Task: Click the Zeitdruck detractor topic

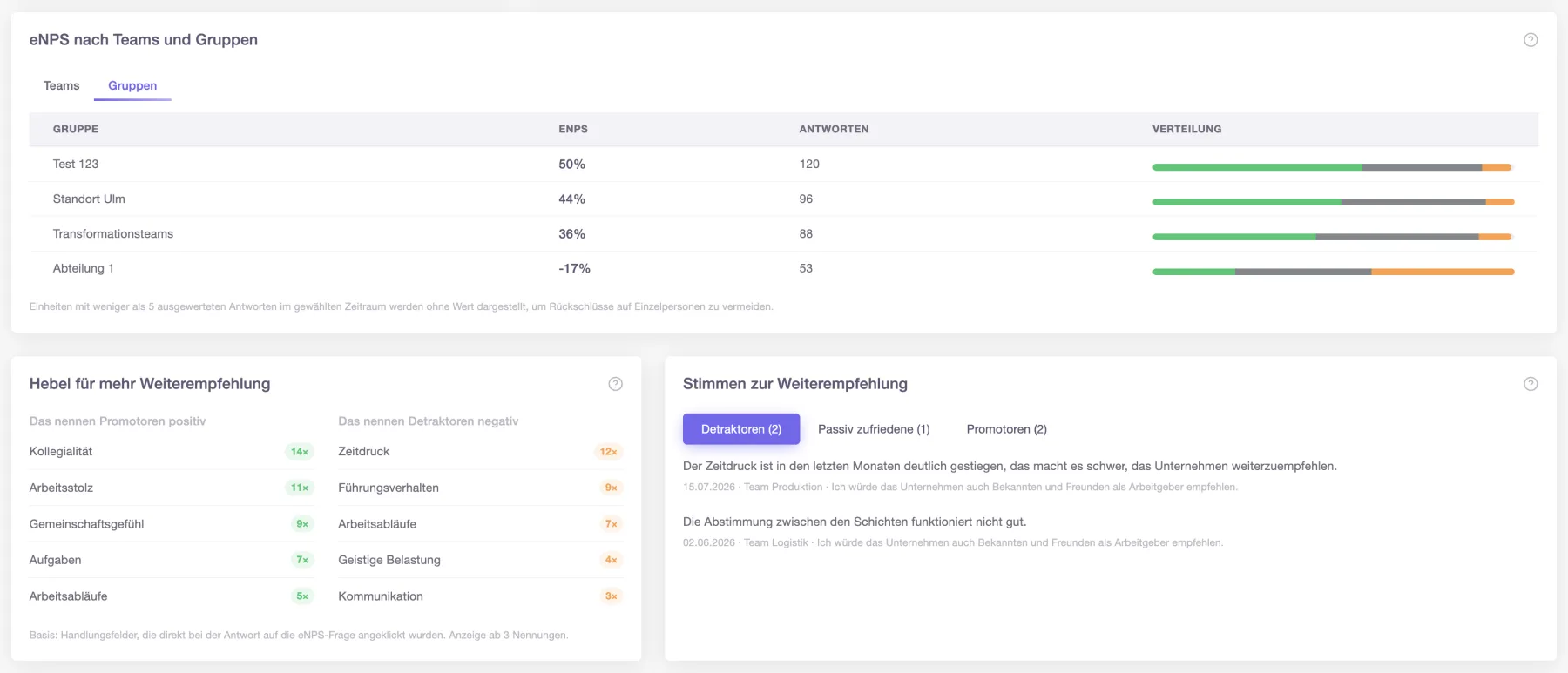Action: click(x=364, y=451)
